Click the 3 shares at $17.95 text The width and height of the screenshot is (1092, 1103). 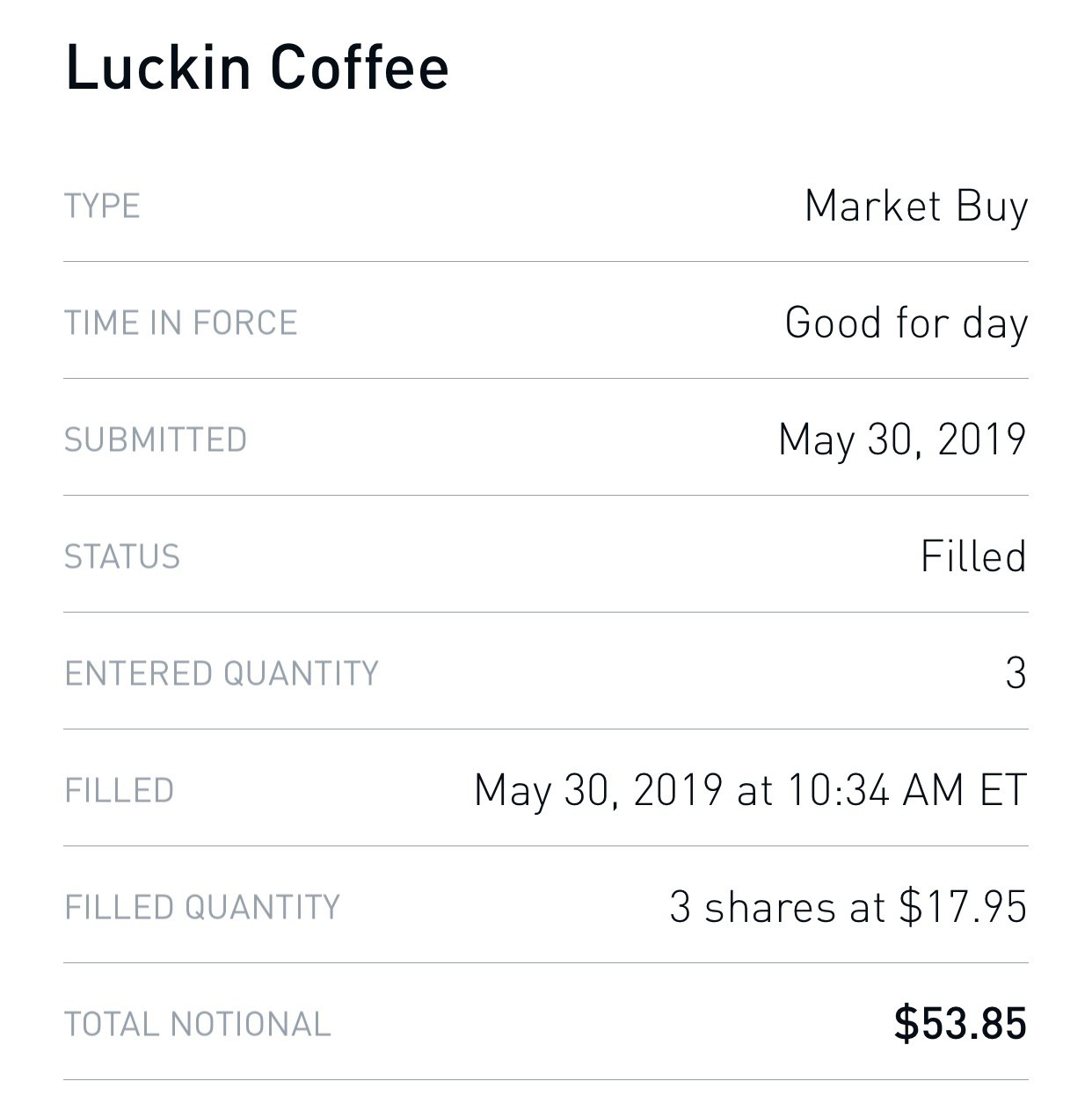[x=848, y=906]
